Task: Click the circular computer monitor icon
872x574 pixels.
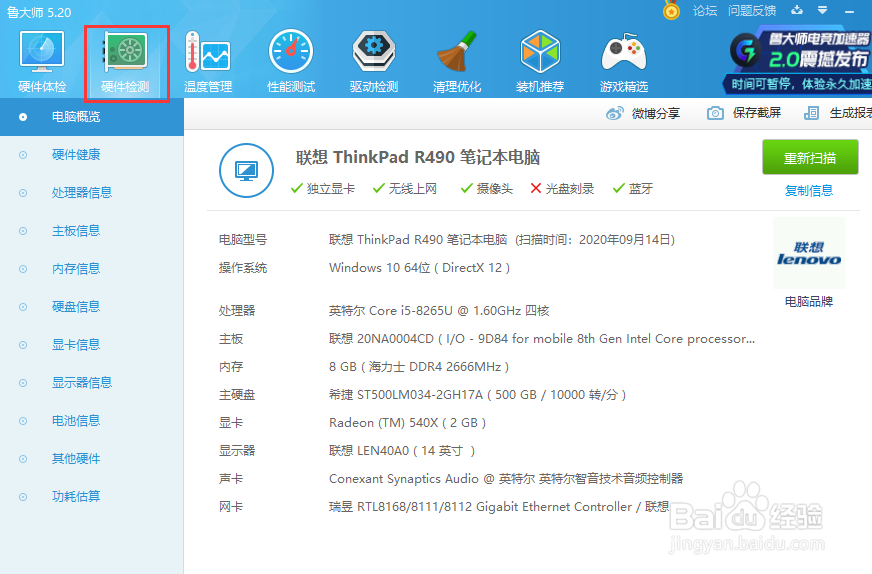Action: click(x=246, y=171)
